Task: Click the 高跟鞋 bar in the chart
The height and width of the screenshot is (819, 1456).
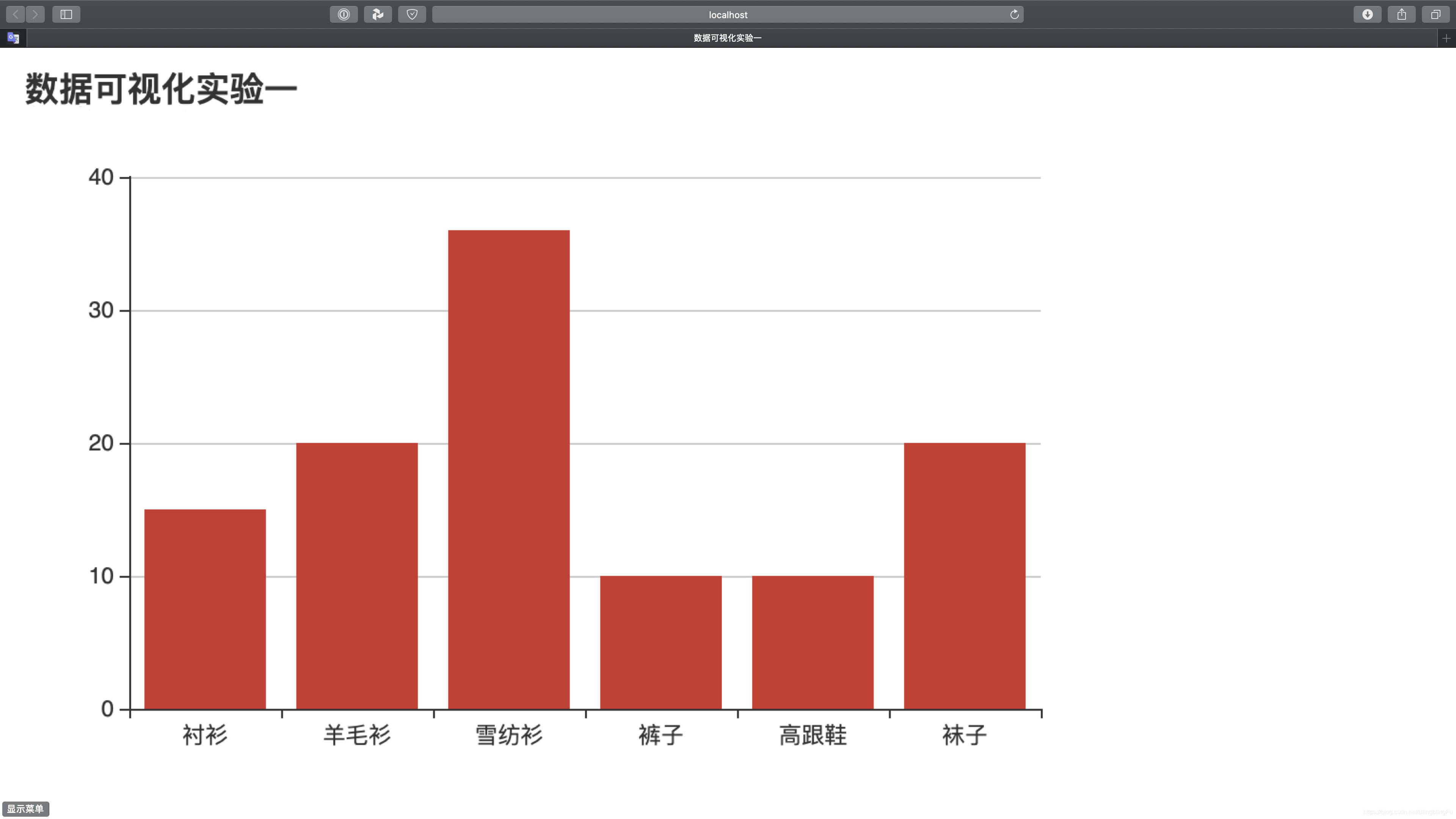Action: tap(813, 642)
